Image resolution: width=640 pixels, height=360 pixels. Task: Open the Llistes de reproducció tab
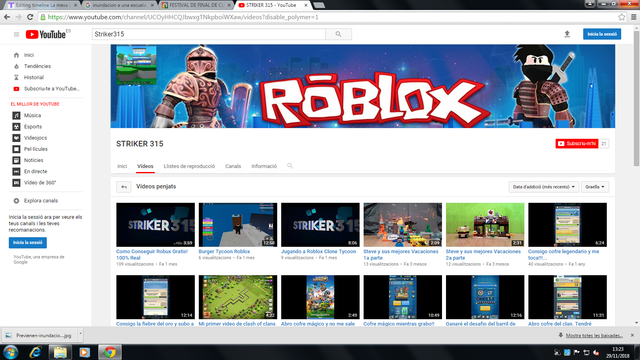tap(189, 166)
